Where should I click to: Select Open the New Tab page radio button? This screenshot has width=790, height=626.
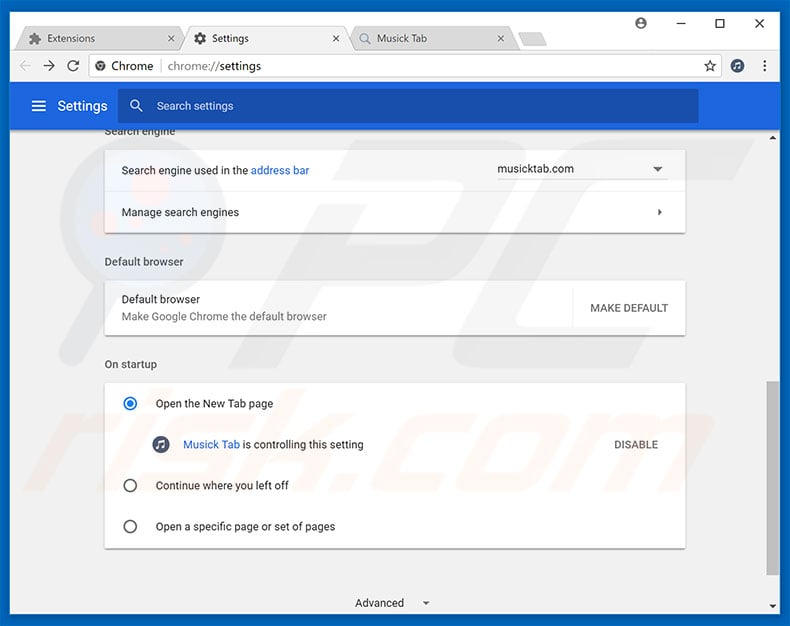coord(130,404)
